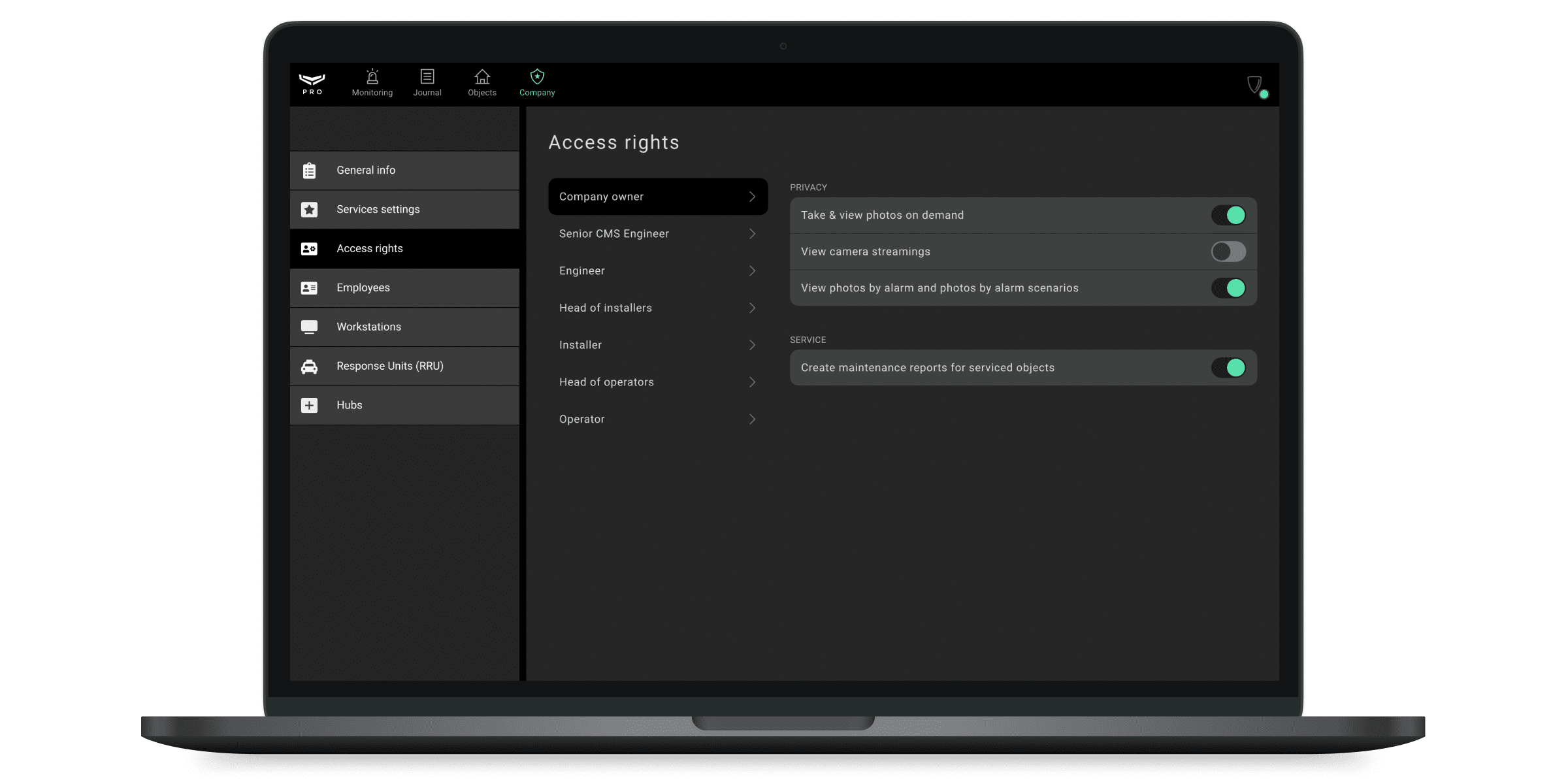Select the Company shield icon
The width and height of the screenshot is (1568, 784).
(536, 77)
